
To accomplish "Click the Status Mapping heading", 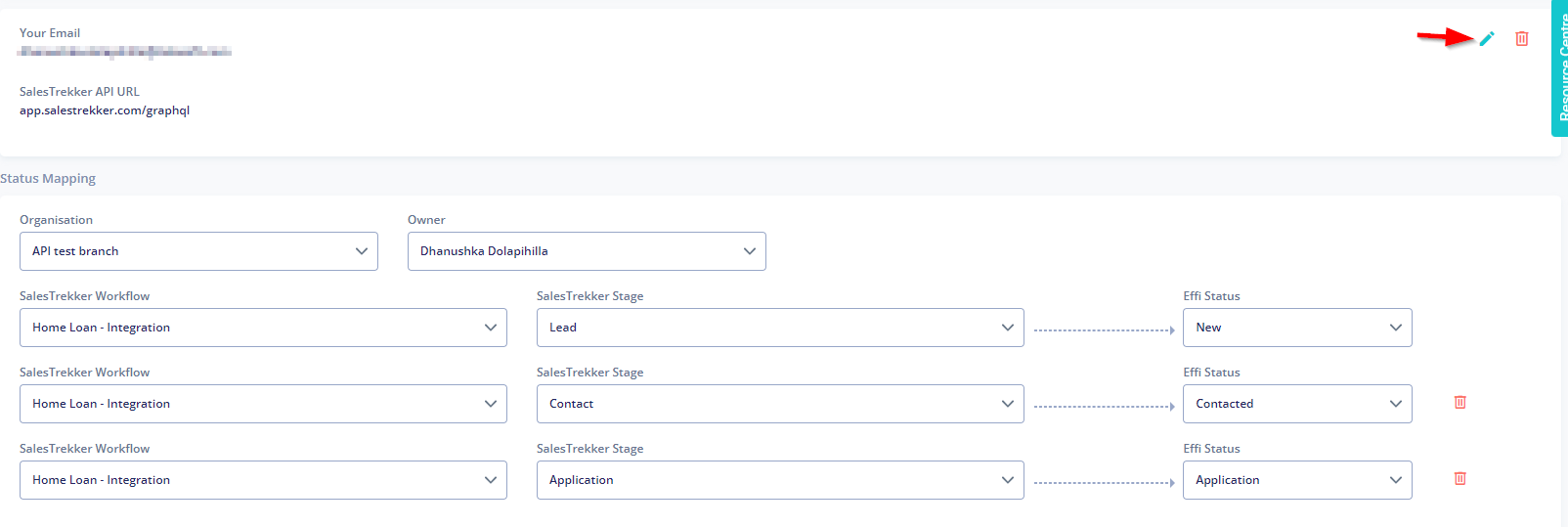I will pos(48,179).
